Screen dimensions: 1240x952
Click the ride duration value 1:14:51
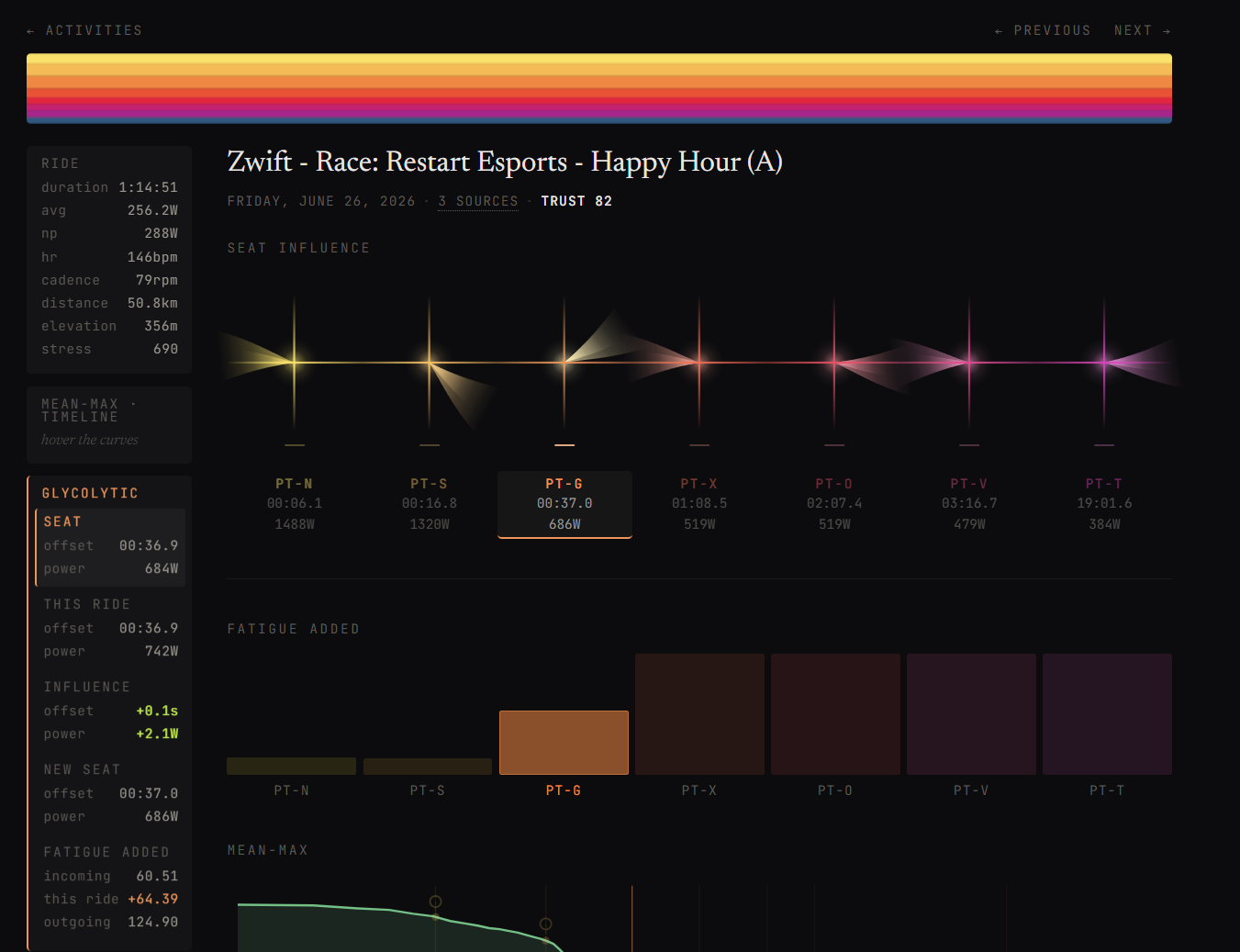pos(149,187)
